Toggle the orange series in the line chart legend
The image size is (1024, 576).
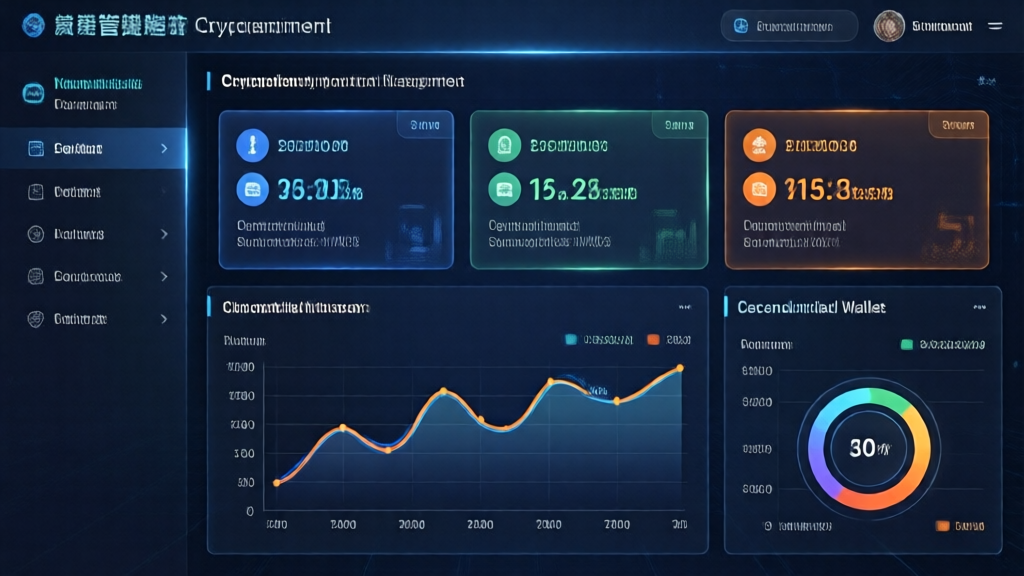click(652, 340)
